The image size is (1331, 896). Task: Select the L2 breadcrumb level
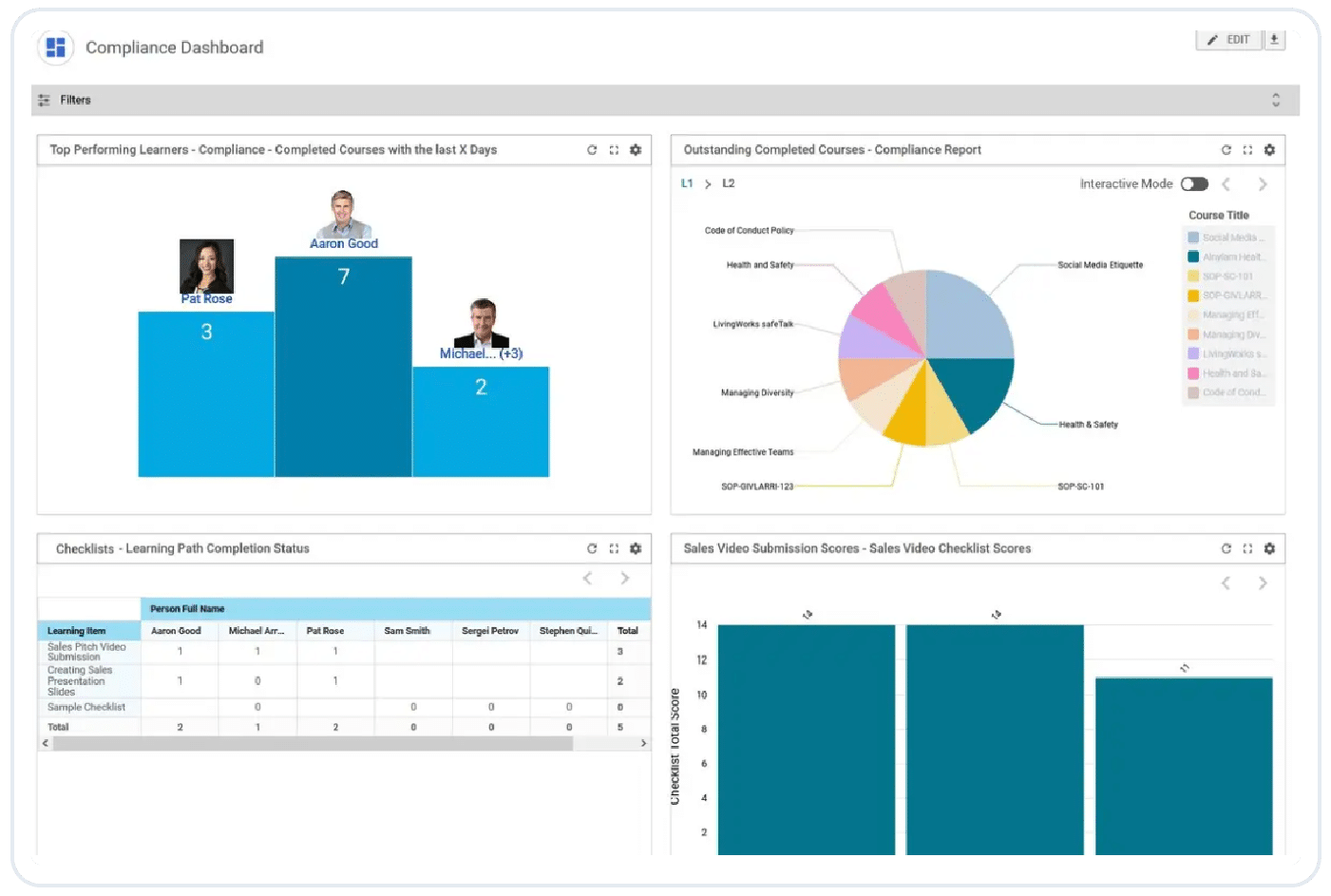coord(729,183)
